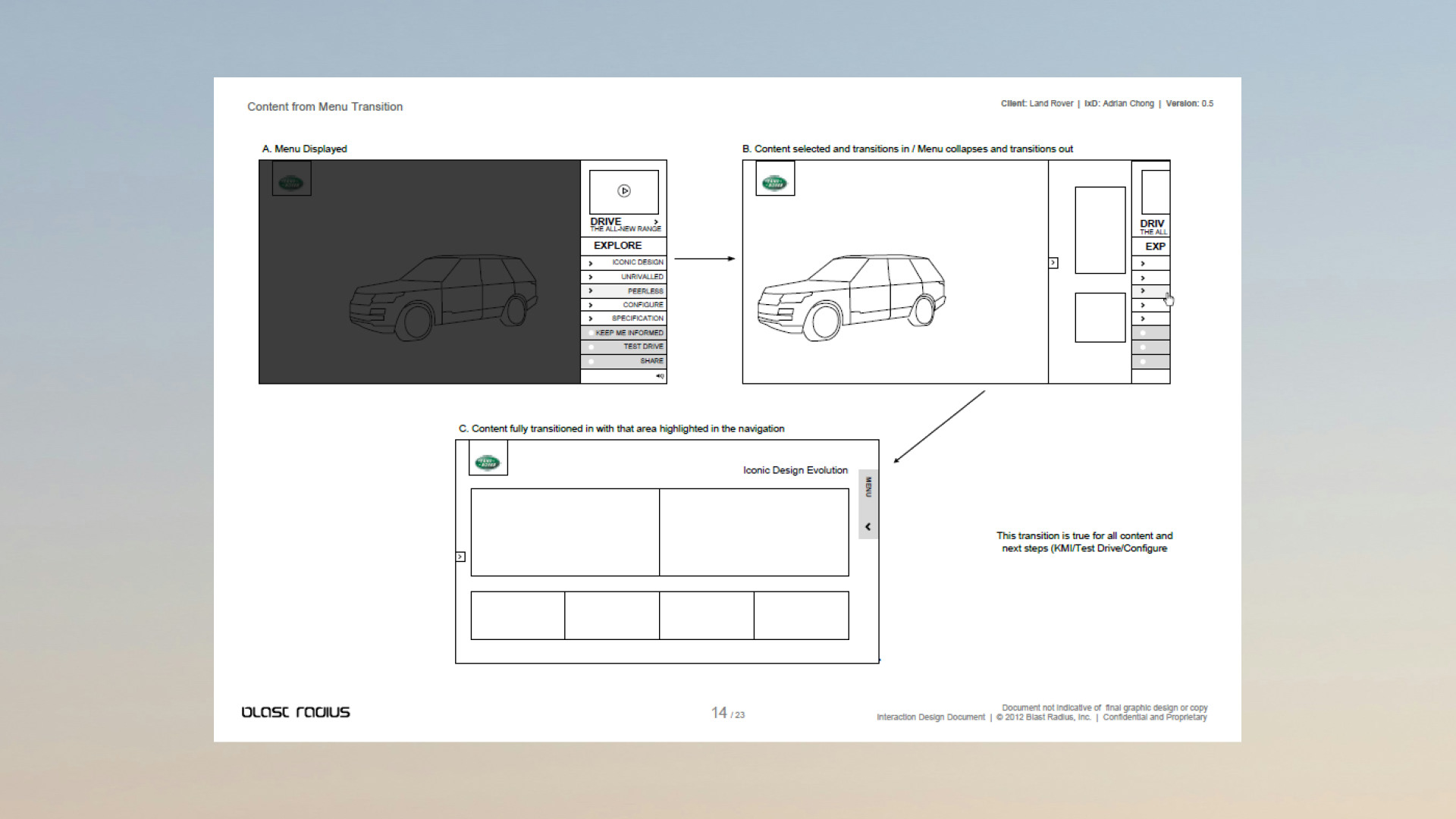Click the vertical MENU tab label
The width and height of the screenshot is (1456, 819).
868,487
